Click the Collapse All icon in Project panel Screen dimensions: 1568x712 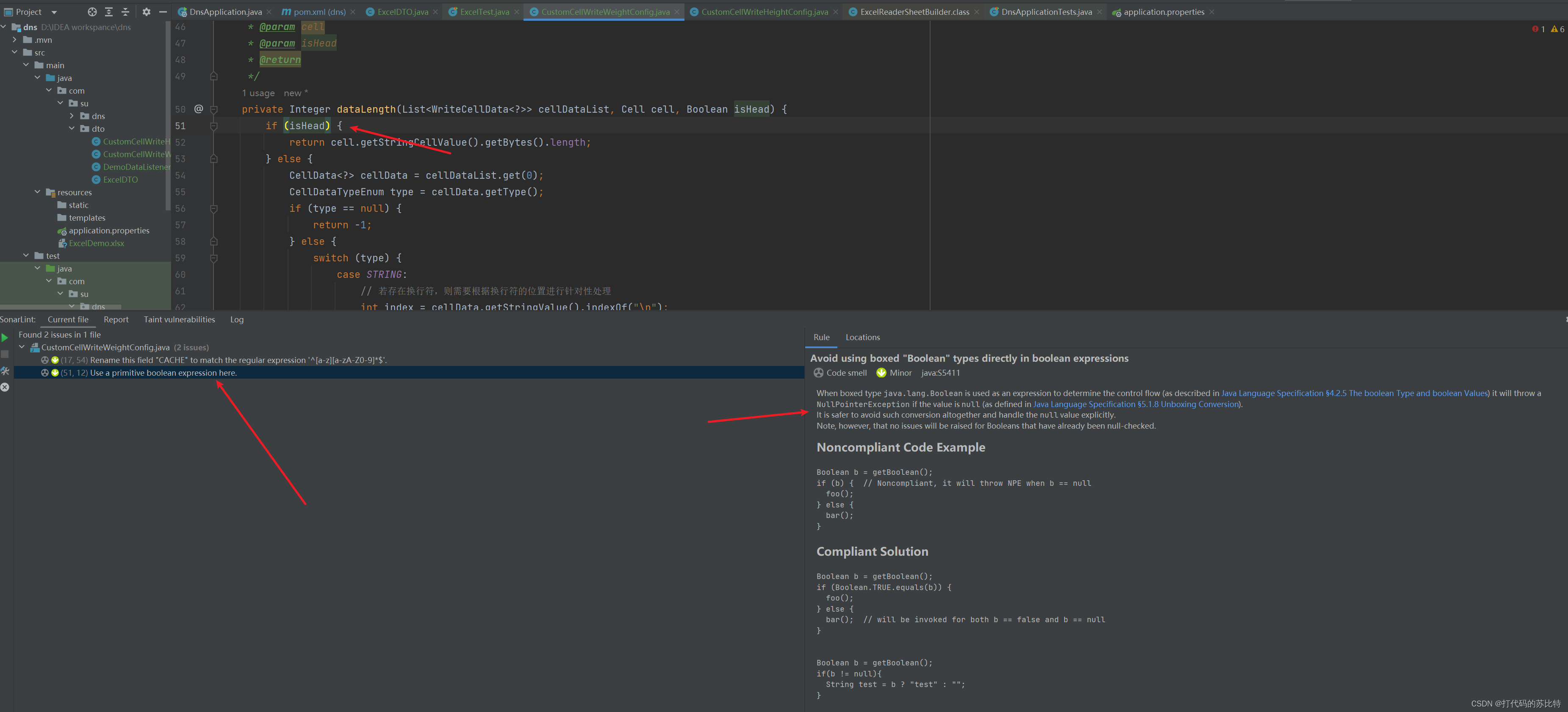click(125, 11)
